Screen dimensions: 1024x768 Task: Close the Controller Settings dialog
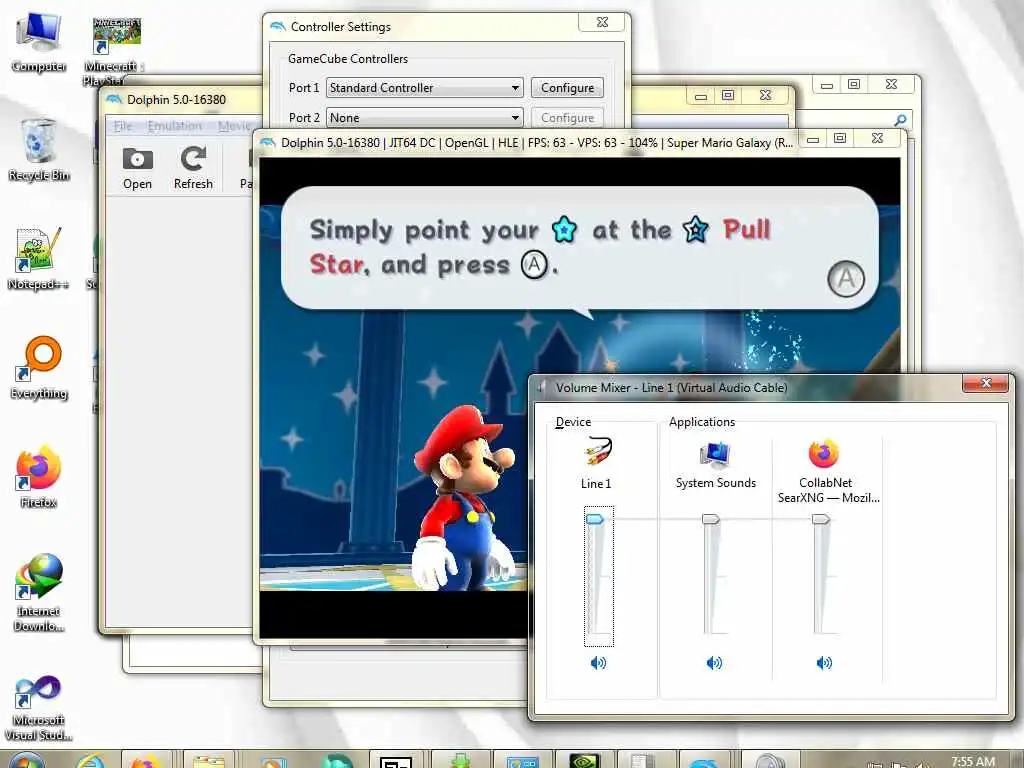(601, 22)
